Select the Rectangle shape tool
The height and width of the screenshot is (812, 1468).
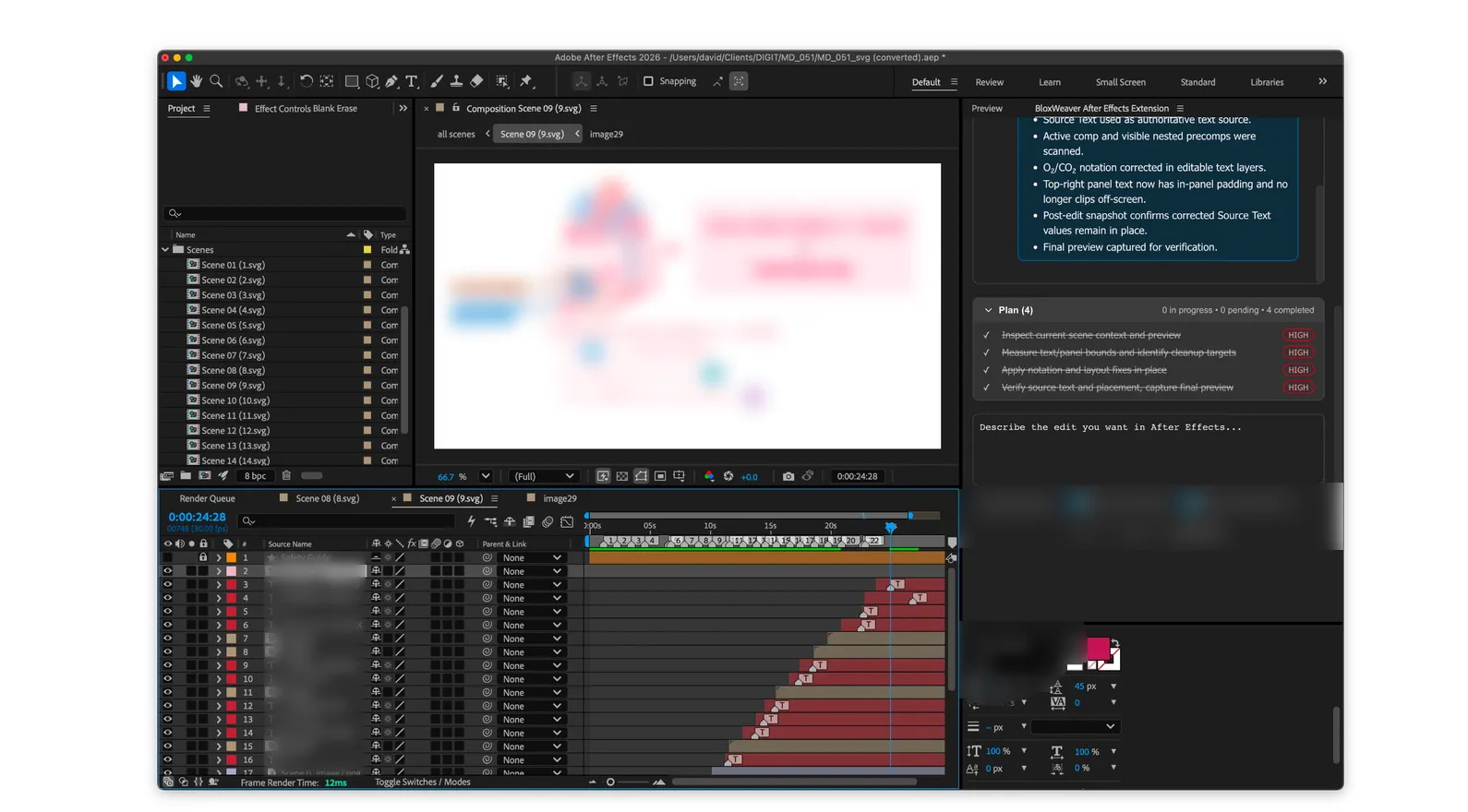pyautogui.click(x=352, y=81)
